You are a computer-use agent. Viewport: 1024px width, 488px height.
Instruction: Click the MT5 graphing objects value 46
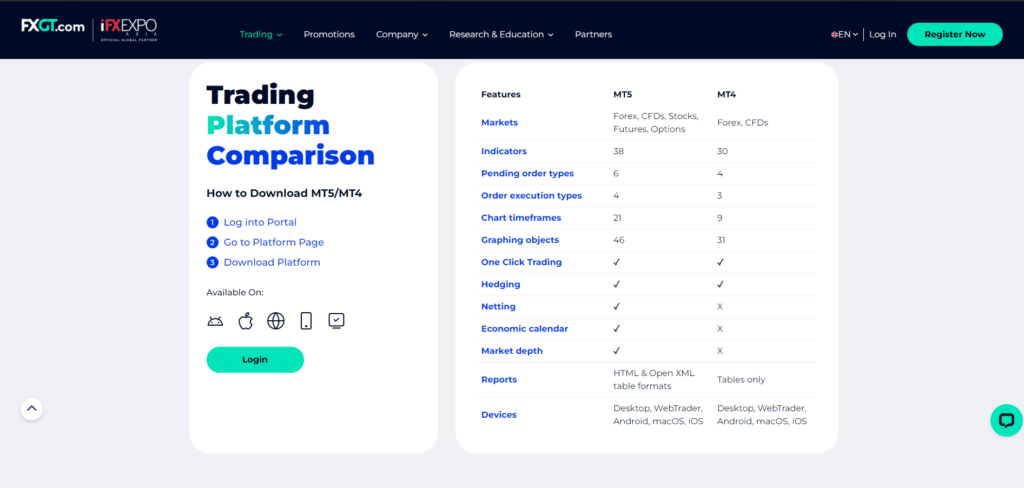click(618, 240)
